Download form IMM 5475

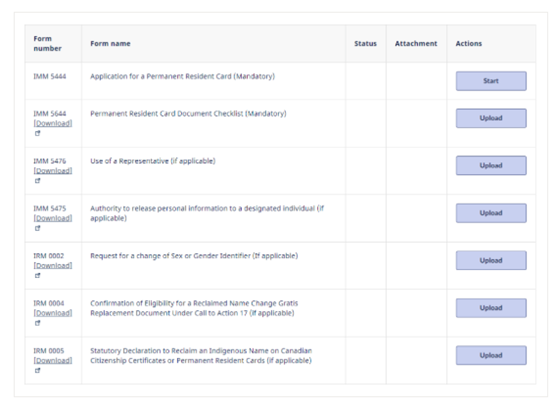pos(53,218)
